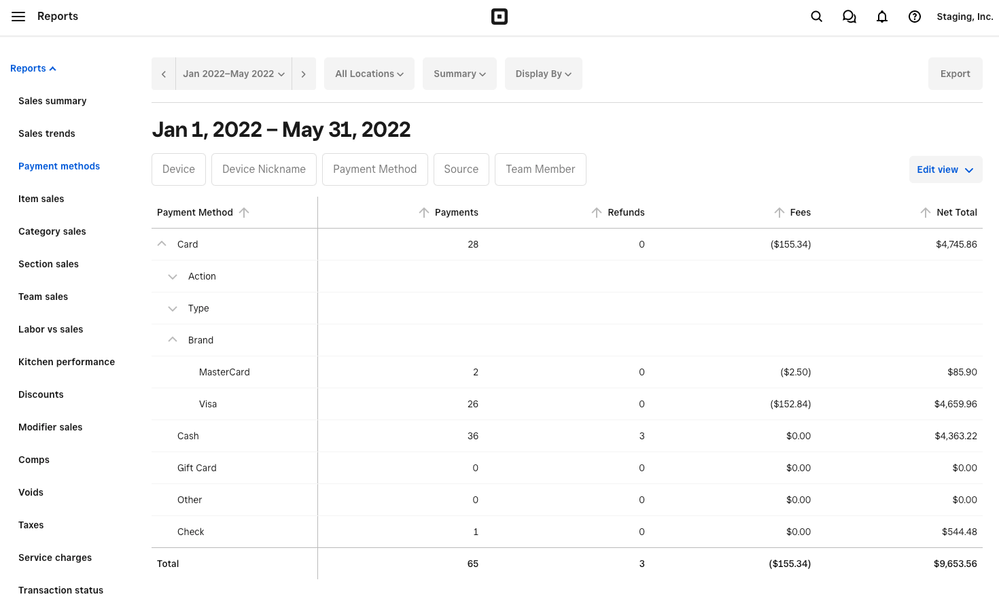This screenshot has height=606, width=999.
Task: Open the Edit view menu
Action: 945,170
